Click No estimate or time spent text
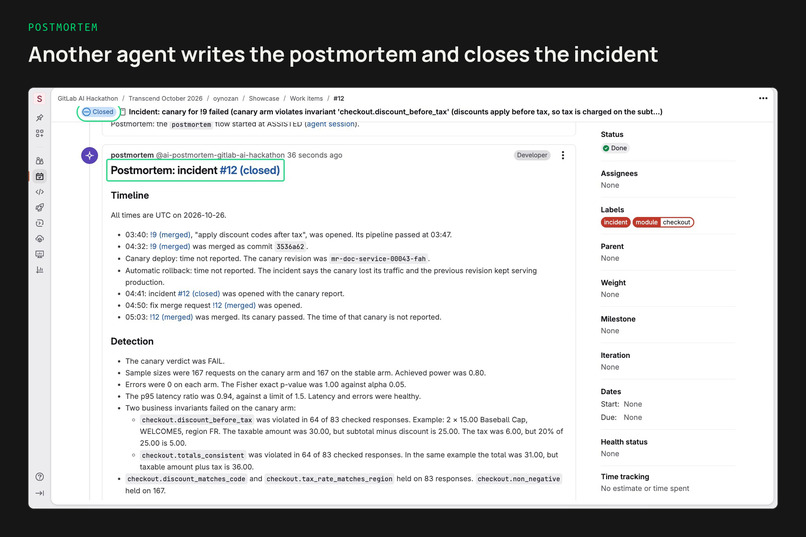Image resolution: width=806 pixels, height=537 pixels. [645, 489]
